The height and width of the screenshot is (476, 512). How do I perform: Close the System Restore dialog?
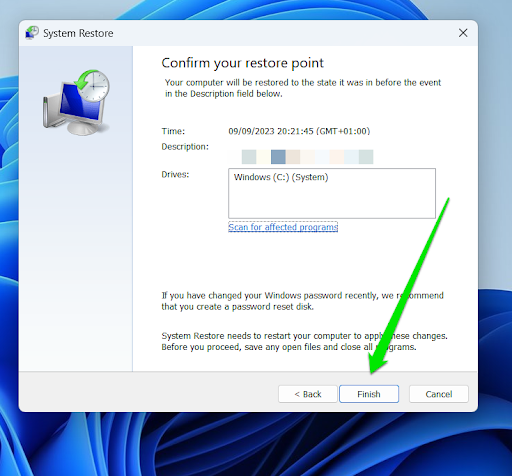pos(463,33)
